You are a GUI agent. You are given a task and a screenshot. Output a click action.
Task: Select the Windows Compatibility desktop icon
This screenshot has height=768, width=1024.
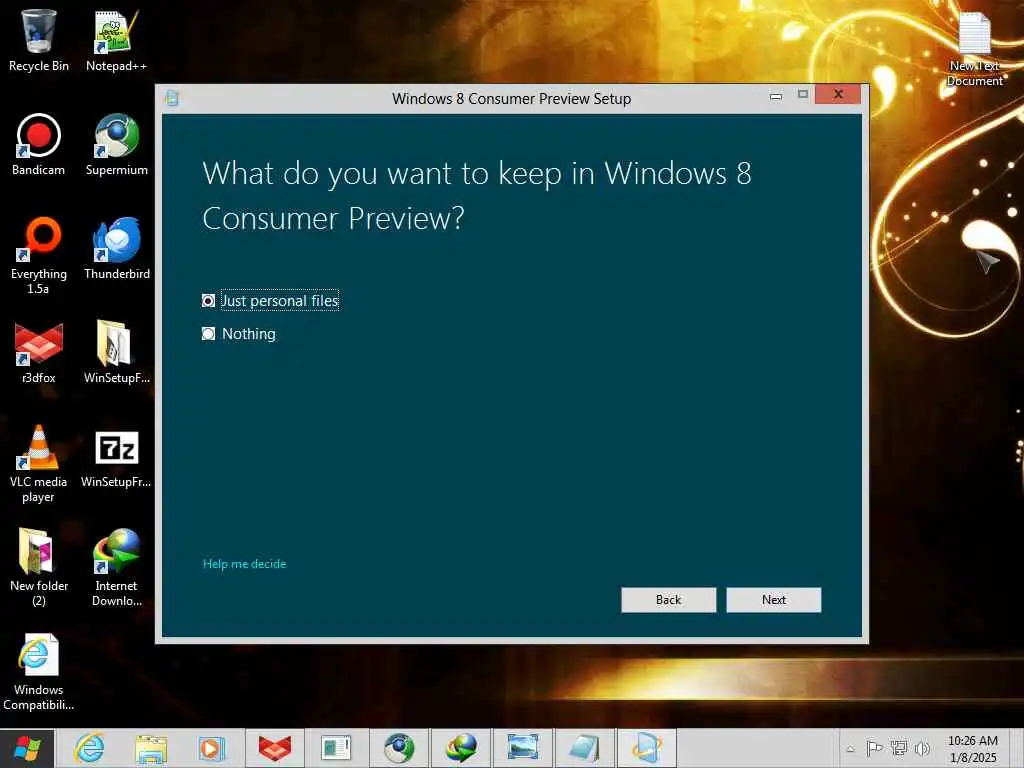coord(39,671)
